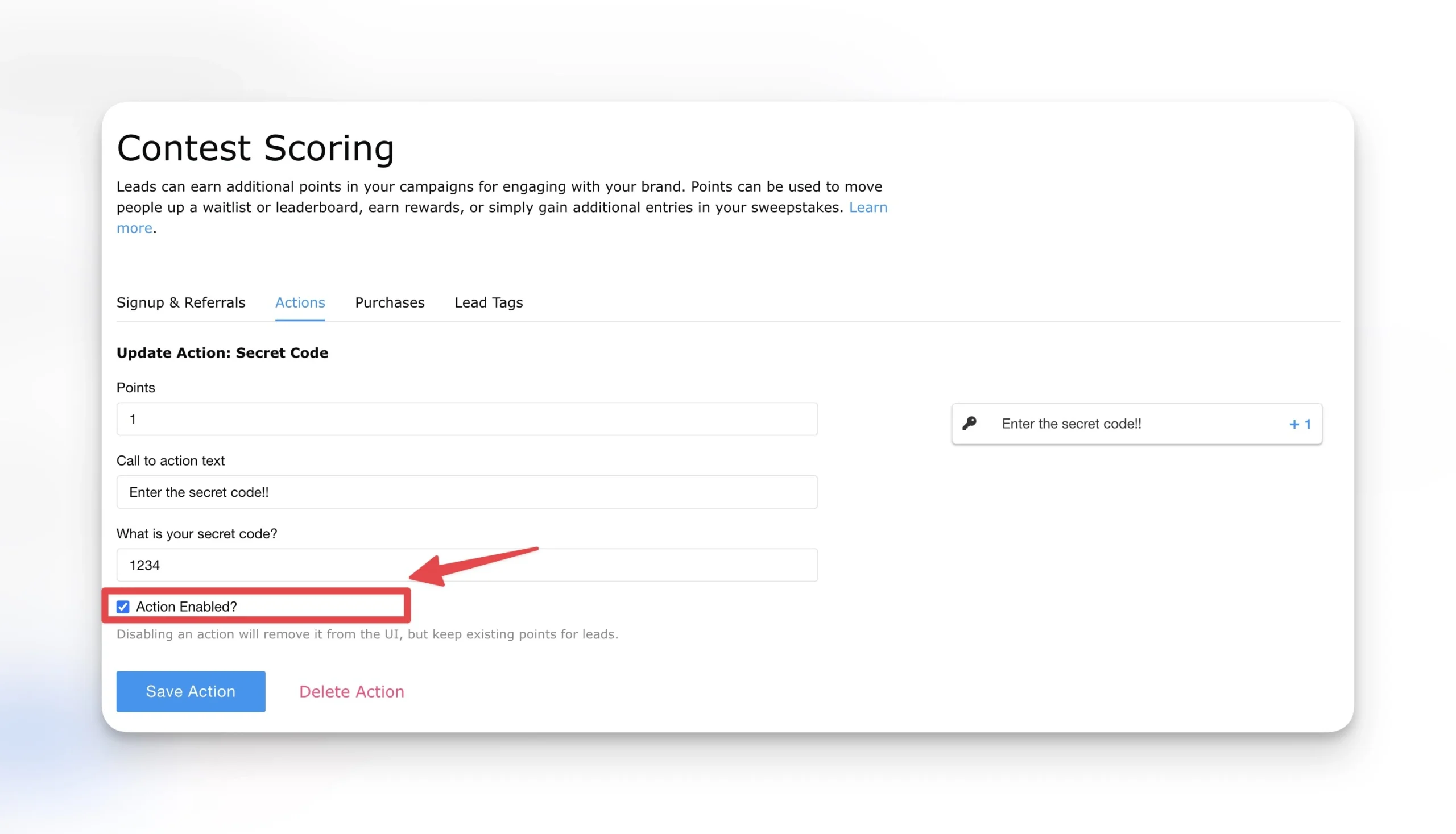The height and width of the screenshot is (834, 1456).
Task: Expand the Actions tab options
Action: (300, 302)
